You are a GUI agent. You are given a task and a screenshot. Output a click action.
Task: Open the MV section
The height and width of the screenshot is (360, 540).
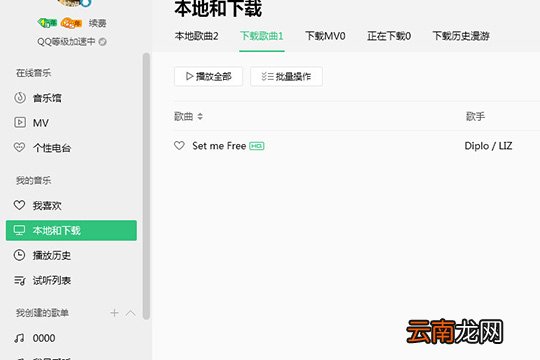[x=31, y=123]
